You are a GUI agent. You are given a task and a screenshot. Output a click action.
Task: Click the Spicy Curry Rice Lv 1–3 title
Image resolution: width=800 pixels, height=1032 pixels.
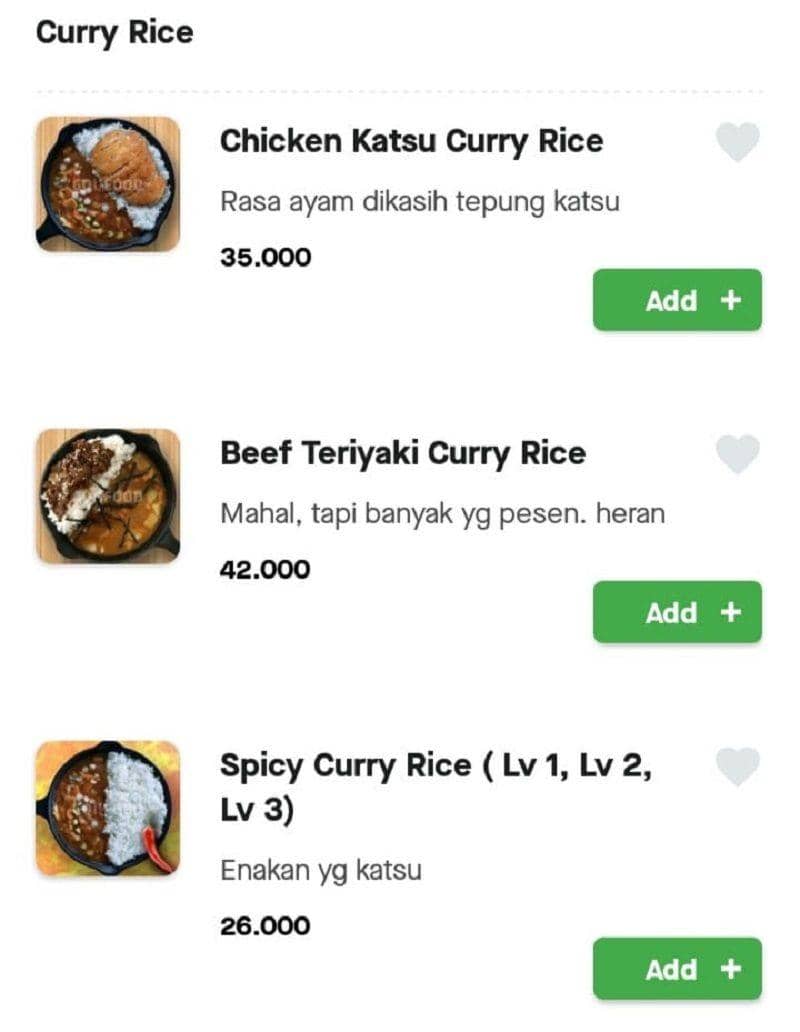435,787
